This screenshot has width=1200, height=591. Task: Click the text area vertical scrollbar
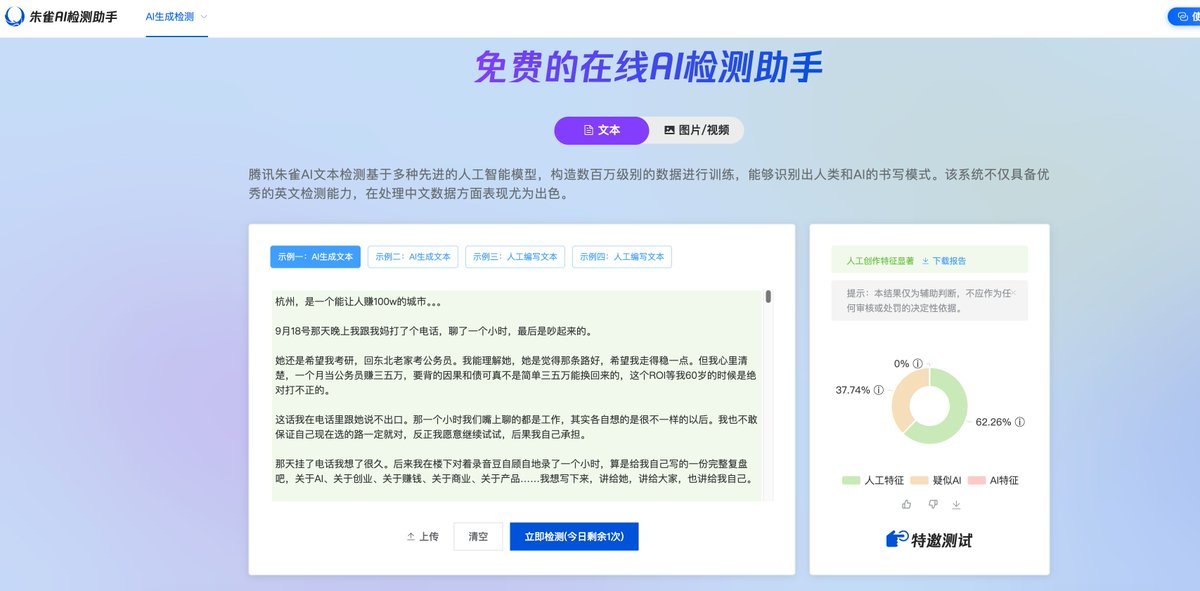(768, 296)
